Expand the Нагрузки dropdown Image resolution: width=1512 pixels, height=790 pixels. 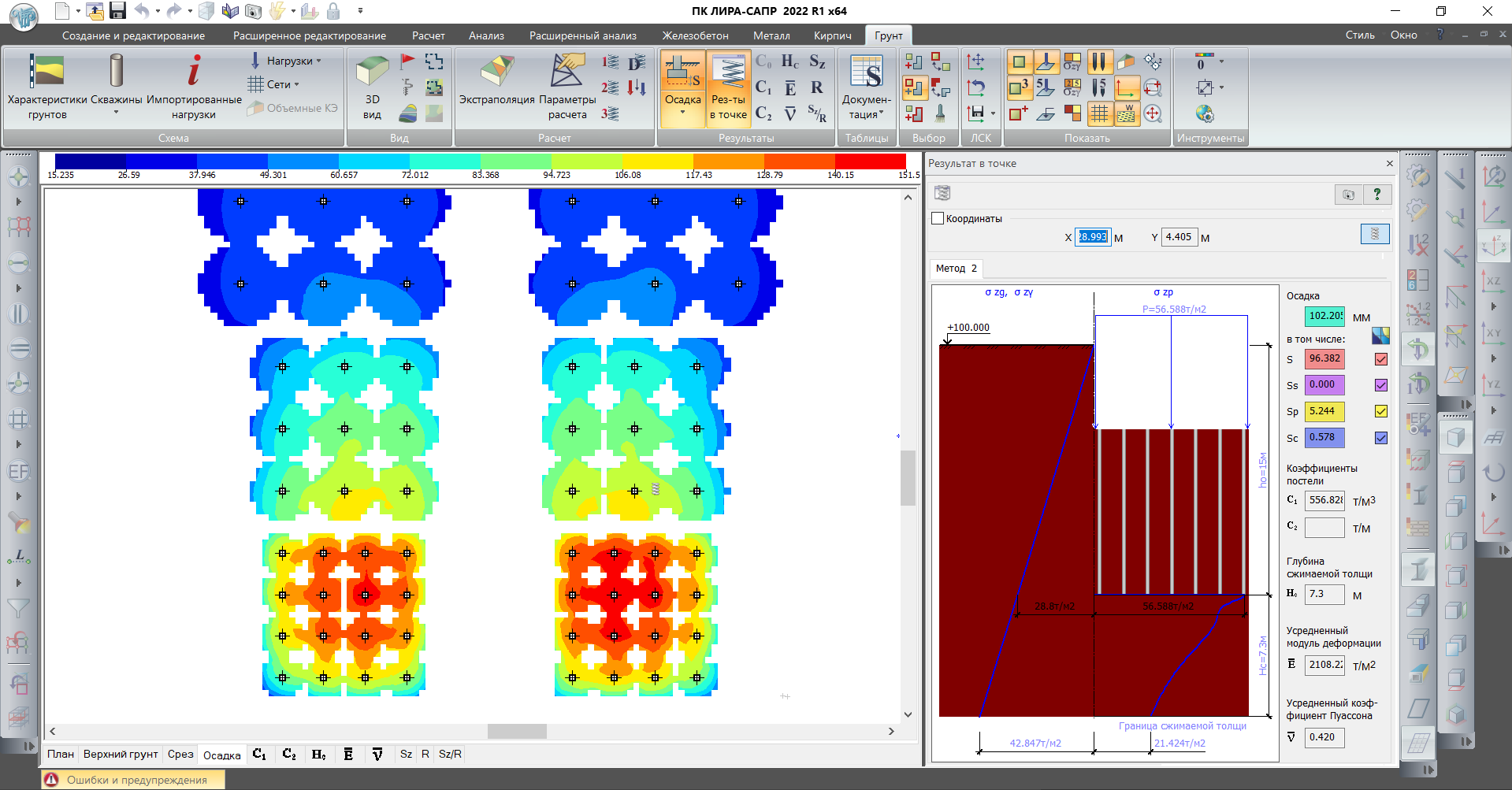tap(318, 61)
